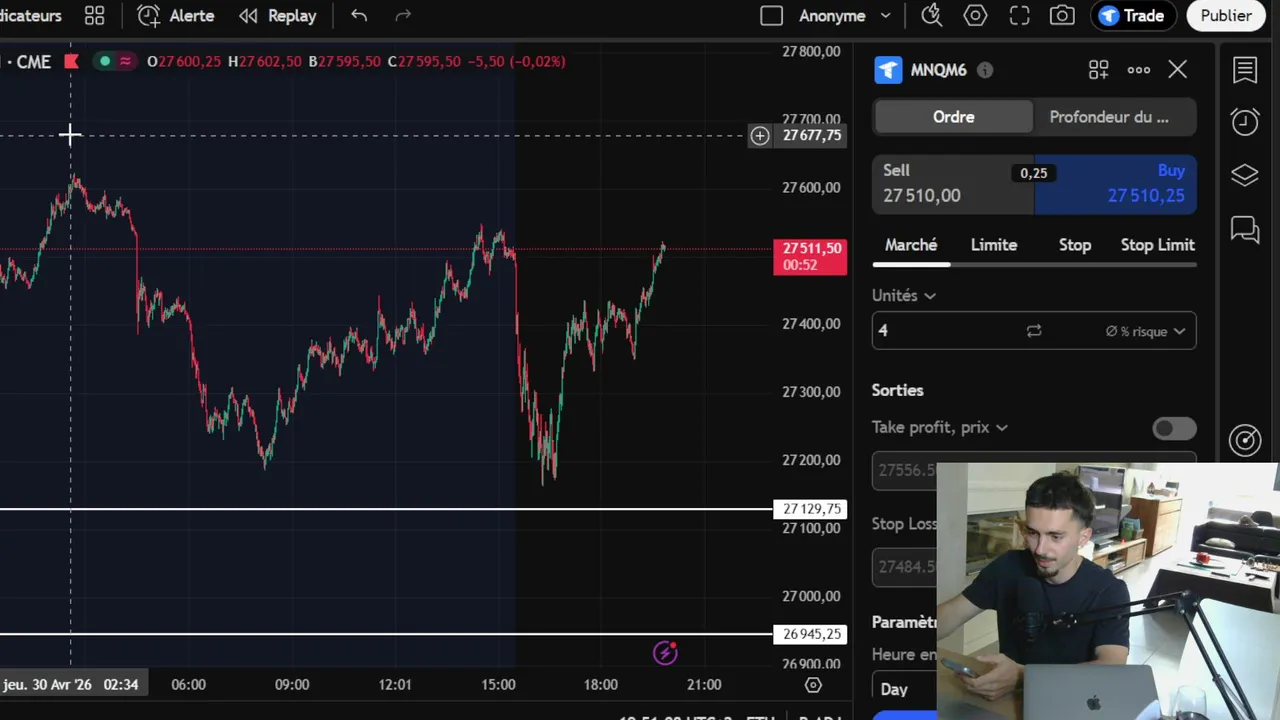
Task: Open the indicator templates grid icon
Action: pyautogui.click(x=94, y=16)
